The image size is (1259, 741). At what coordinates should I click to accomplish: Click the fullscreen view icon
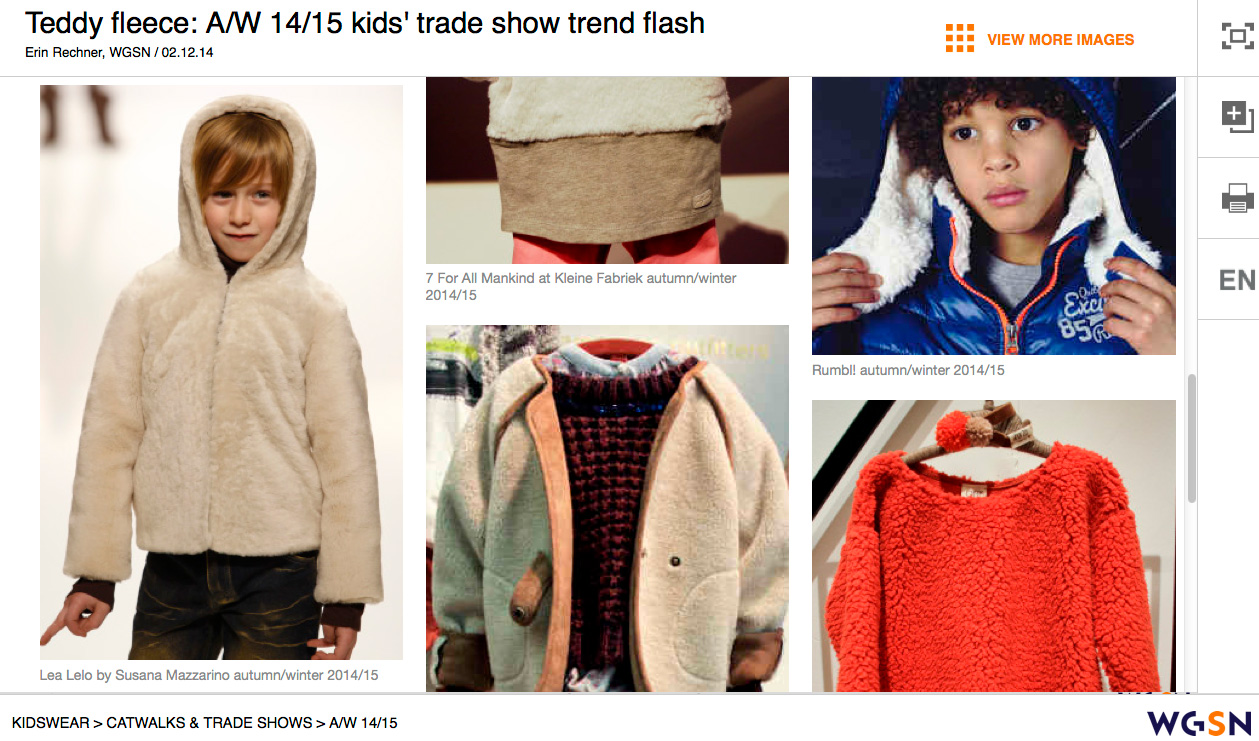pos(1237,37)
